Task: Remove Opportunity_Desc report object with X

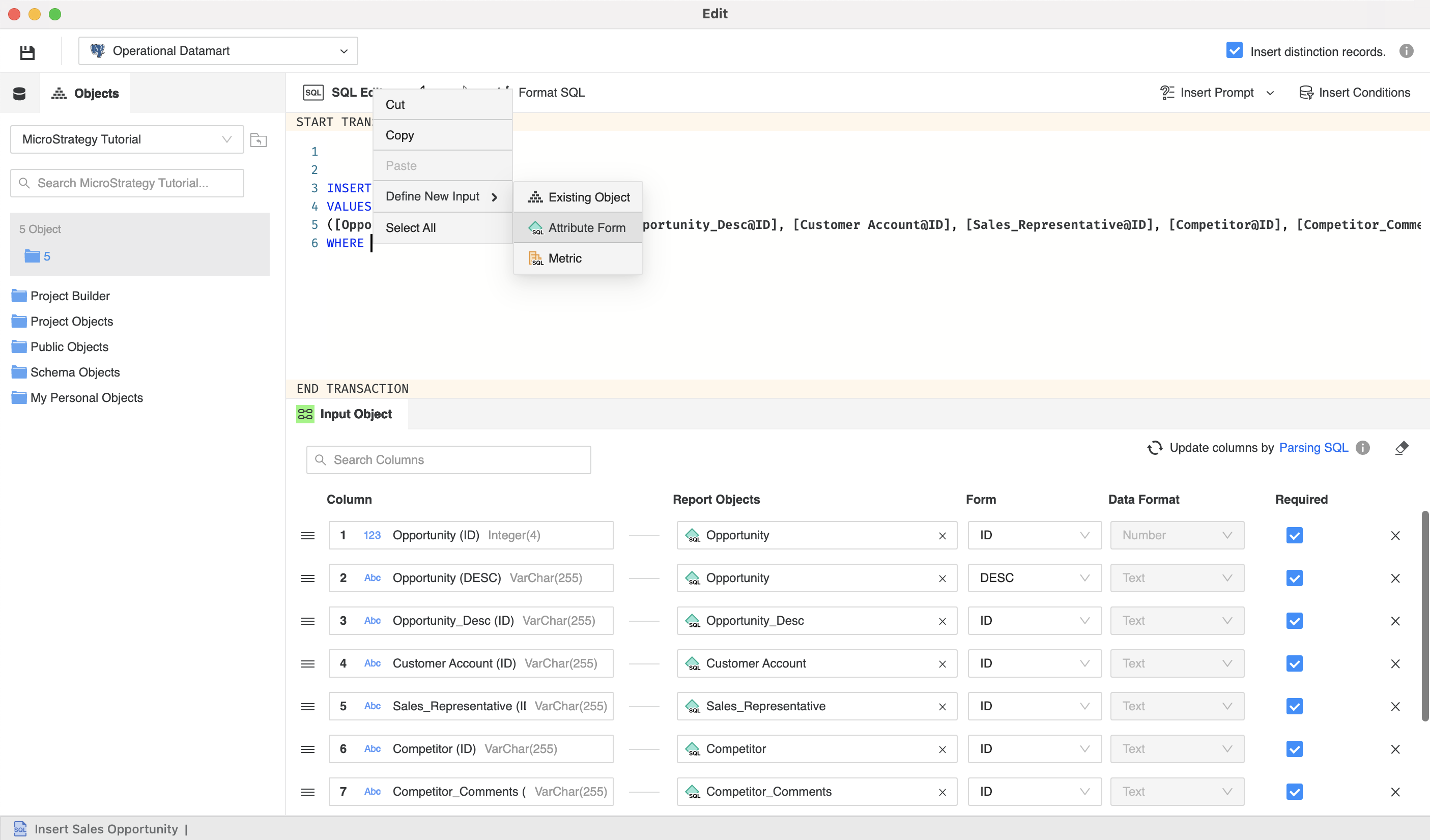Action: pyautogui.click(x=942, y=621)
